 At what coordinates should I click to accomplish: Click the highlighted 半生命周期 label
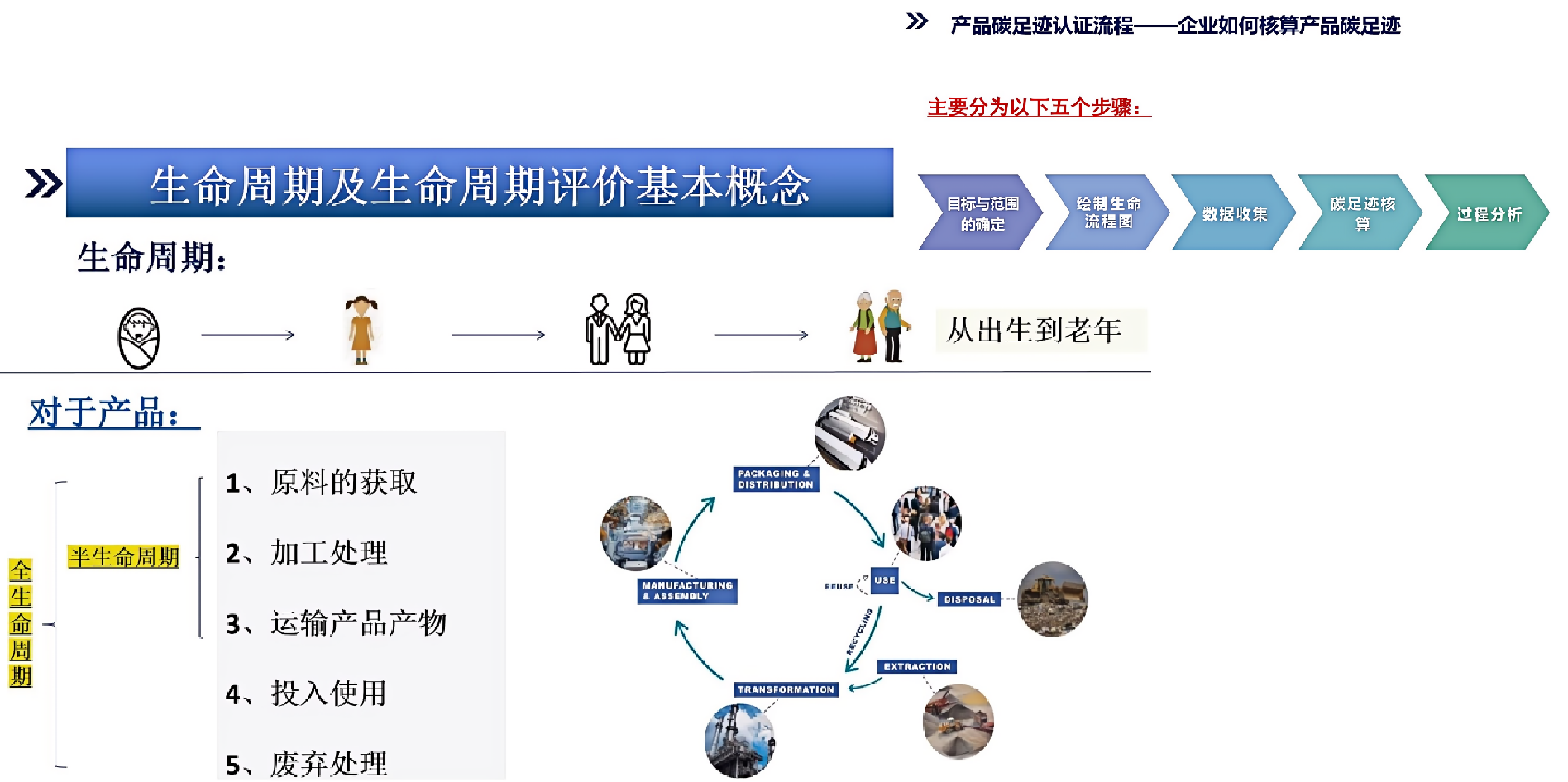pyautogui.click(x=124, y=557)
